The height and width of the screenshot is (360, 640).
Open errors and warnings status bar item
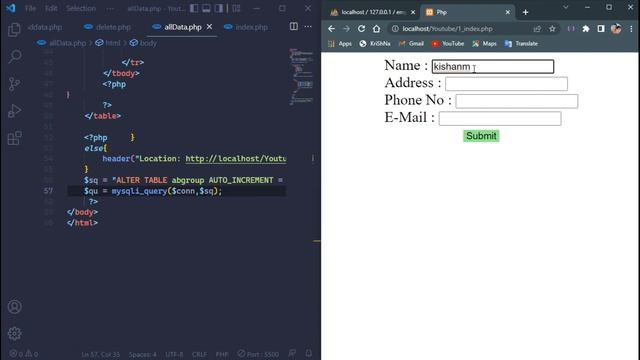(x=24, y=354)
